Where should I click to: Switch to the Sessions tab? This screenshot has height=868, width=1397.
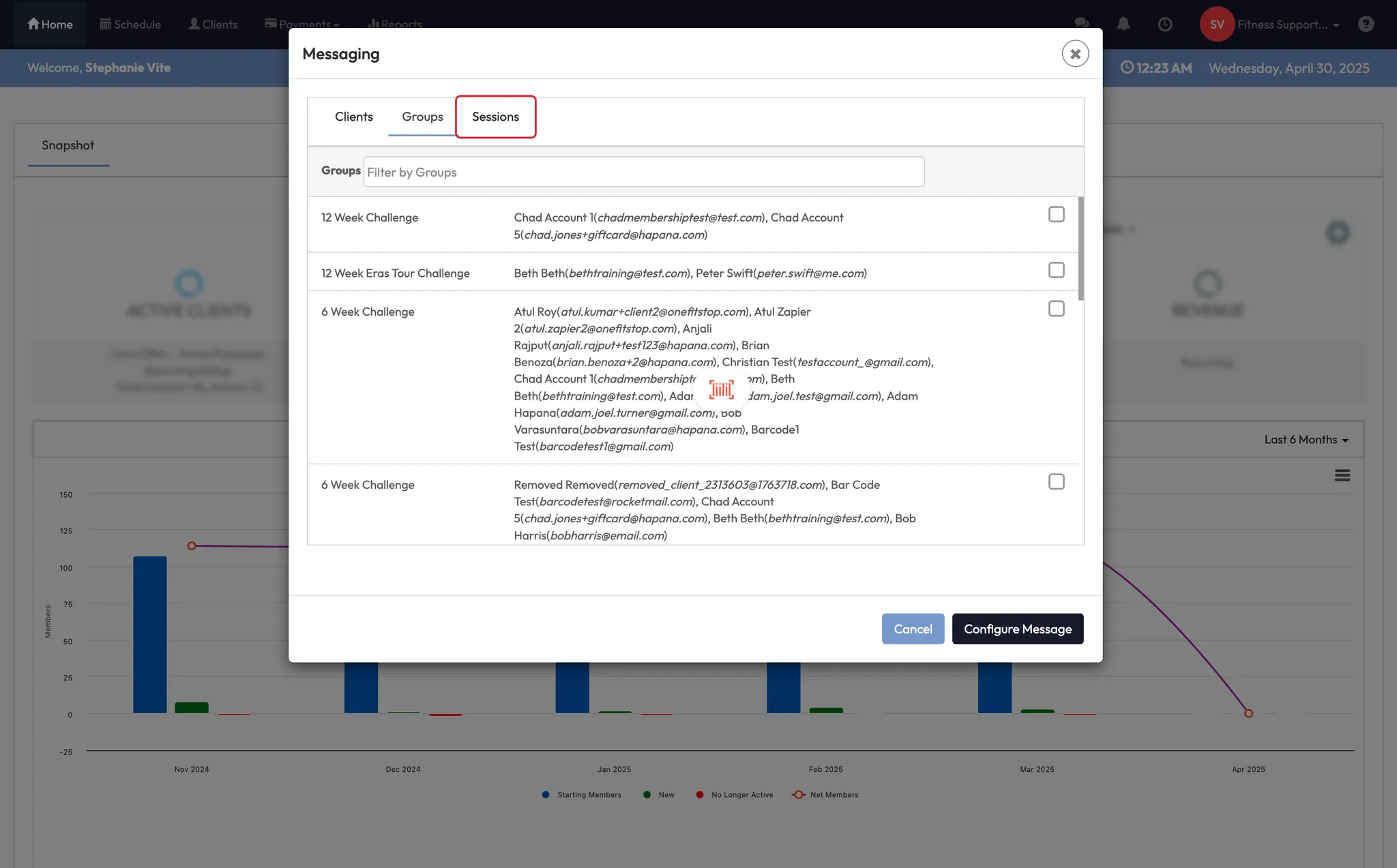click(495, 117)
